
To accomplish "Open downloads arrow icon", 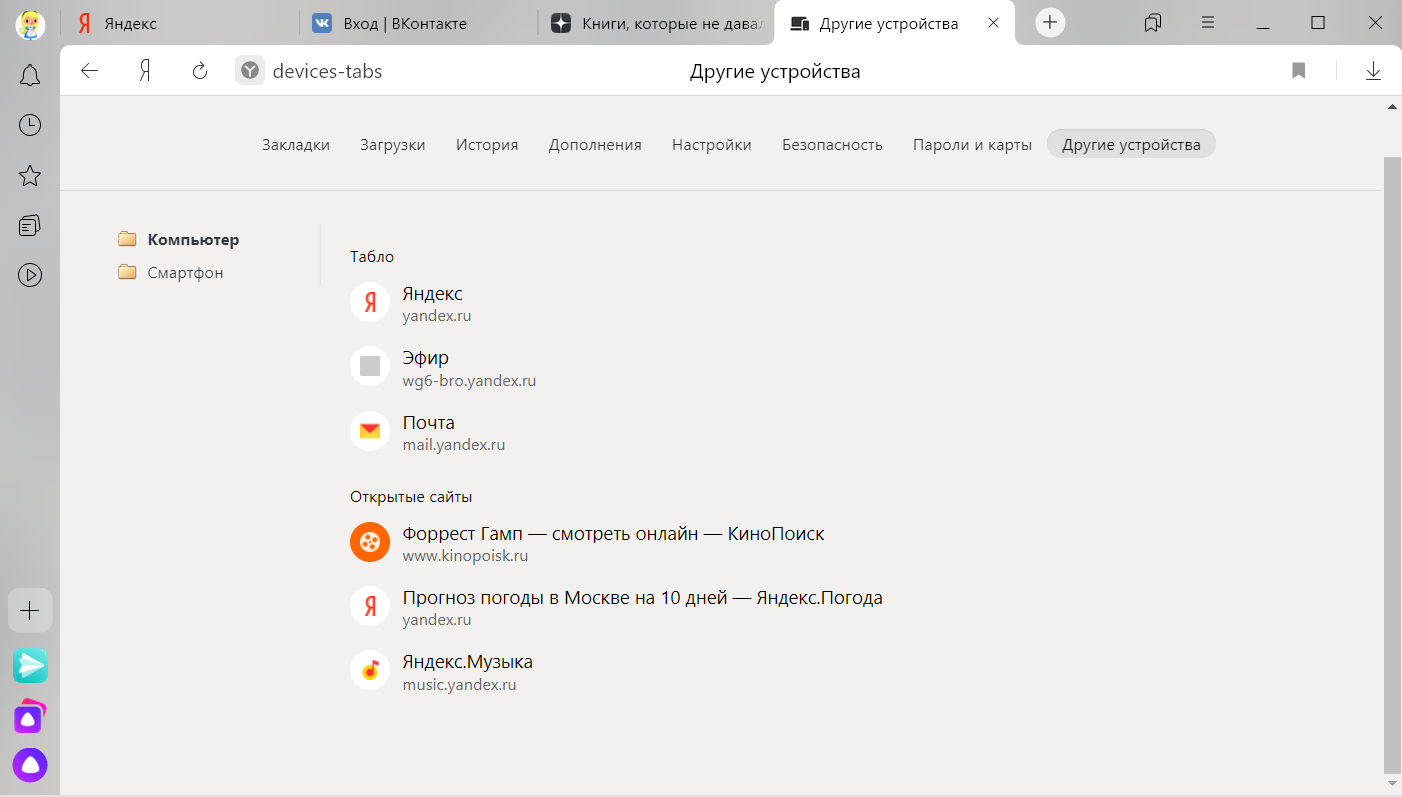I will point(1374,71).
